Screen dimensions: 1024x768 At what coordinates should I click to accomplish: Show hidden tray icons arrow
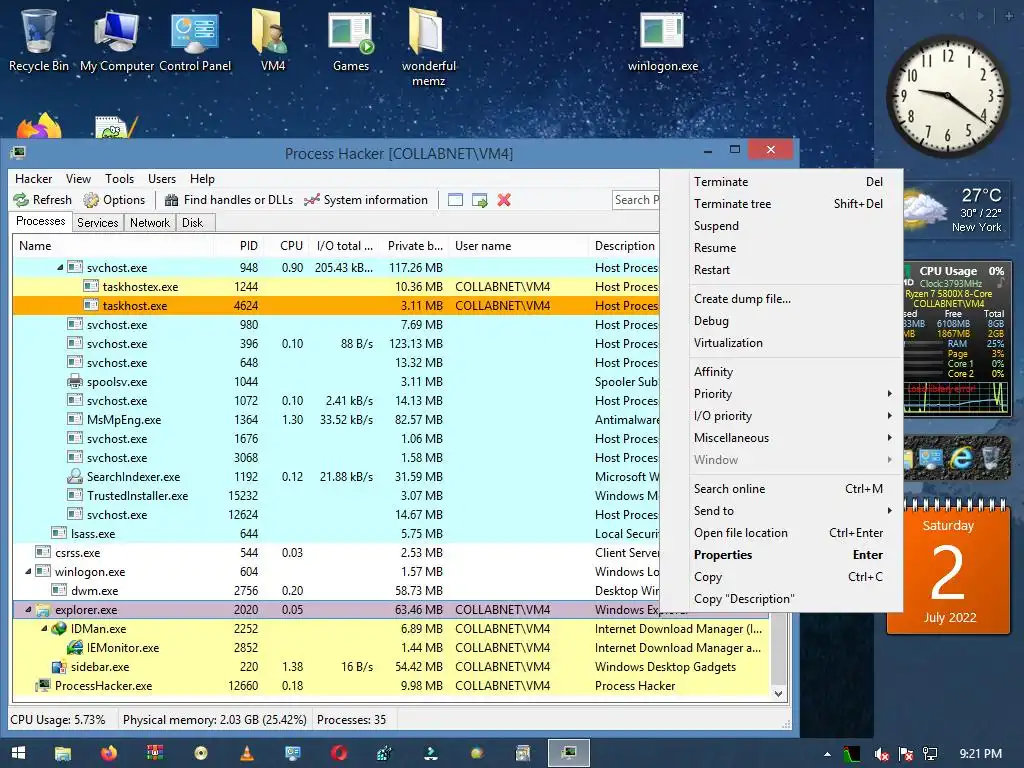[827, 754]
